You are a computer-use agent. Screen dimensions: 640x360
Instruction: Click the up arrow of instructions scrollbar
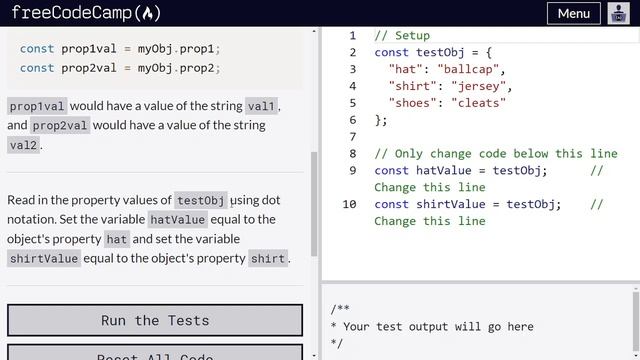tap(314, 31)
